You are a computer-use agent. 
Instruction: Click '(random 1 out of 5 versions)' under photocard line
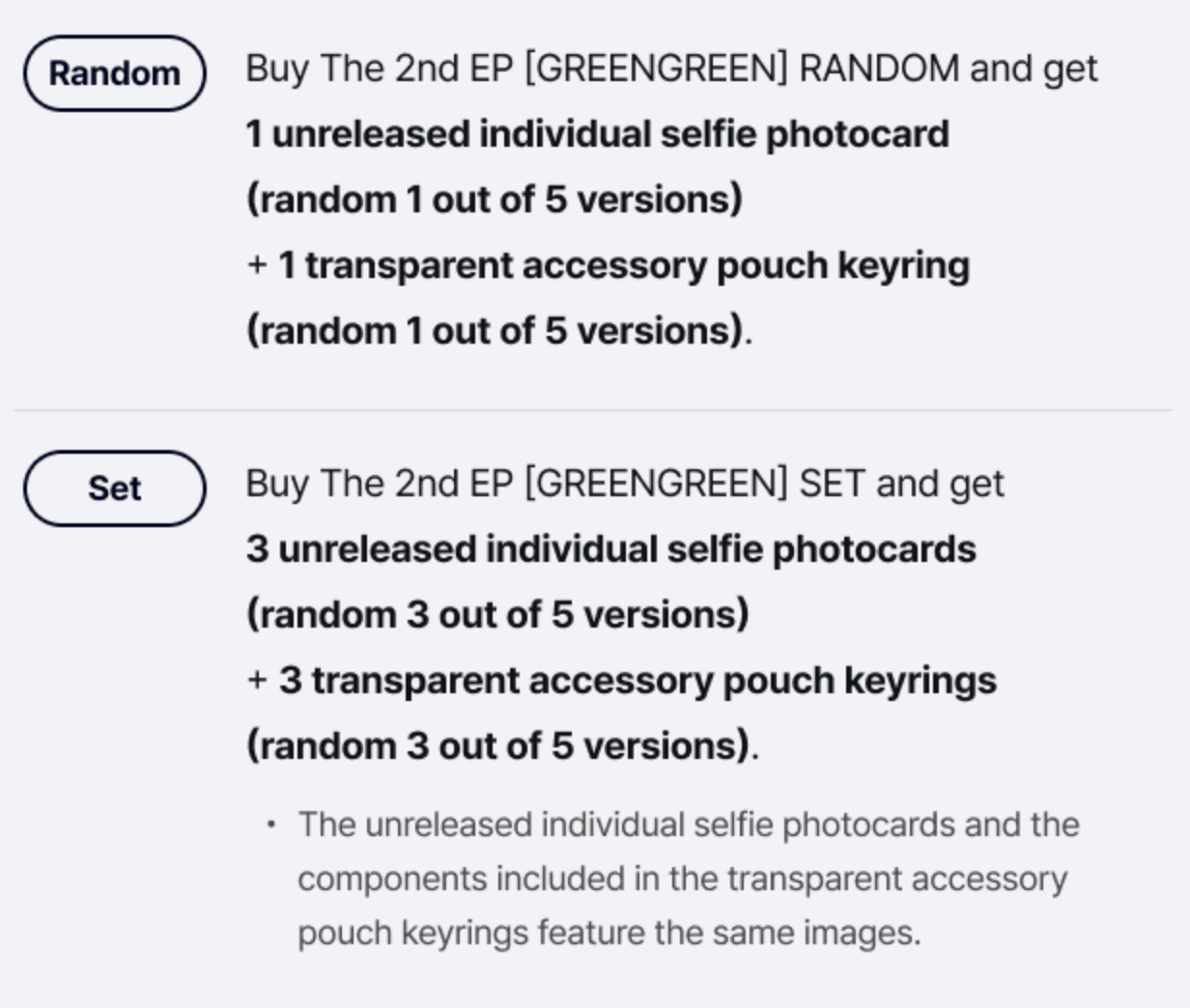coord(495,200)
